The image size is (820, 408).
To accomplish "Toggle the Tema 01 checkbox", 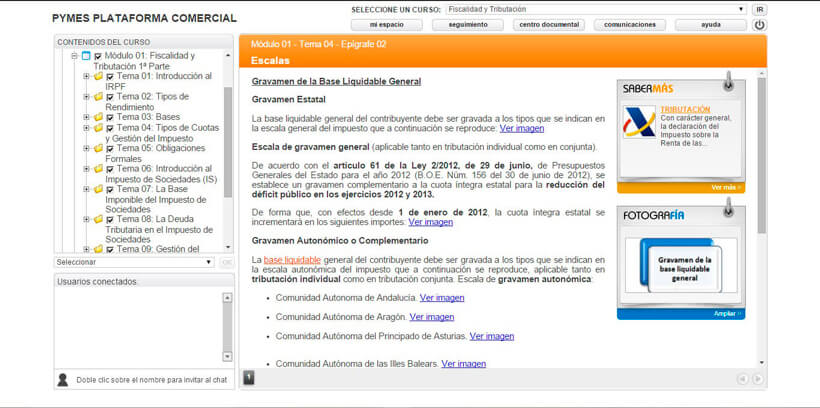I will [x=110, y=77].
